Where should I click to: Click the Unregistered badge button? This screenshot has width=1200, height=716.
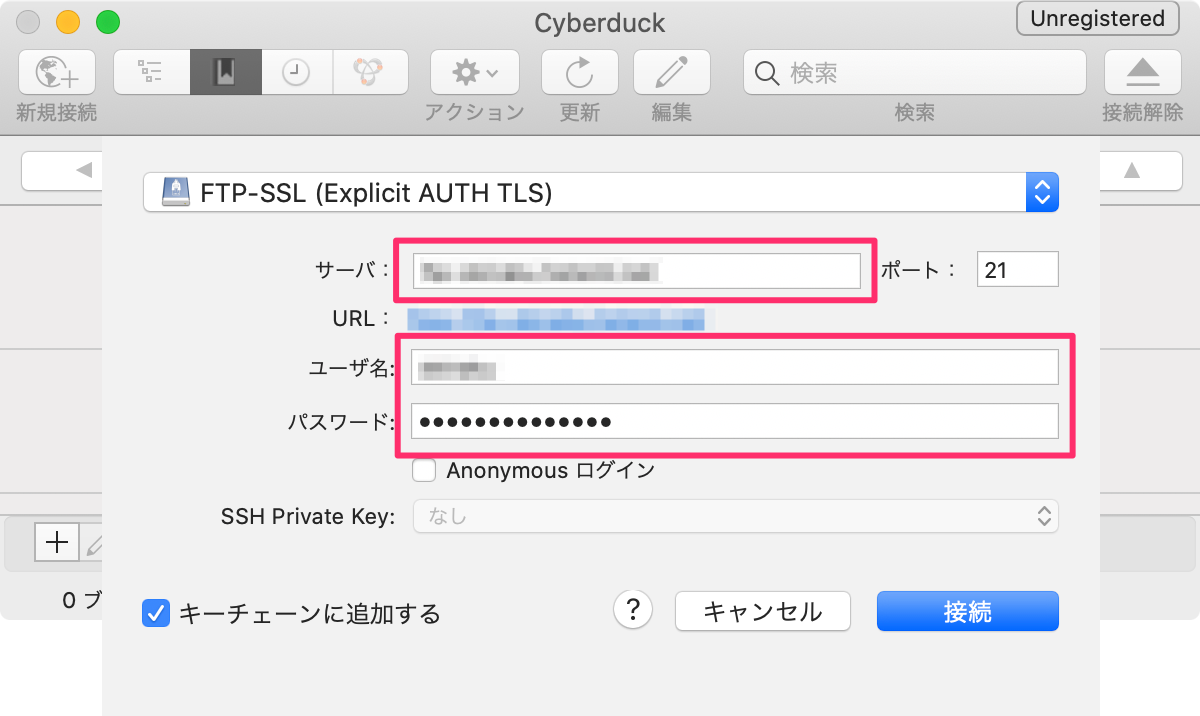click(1097, 18)
